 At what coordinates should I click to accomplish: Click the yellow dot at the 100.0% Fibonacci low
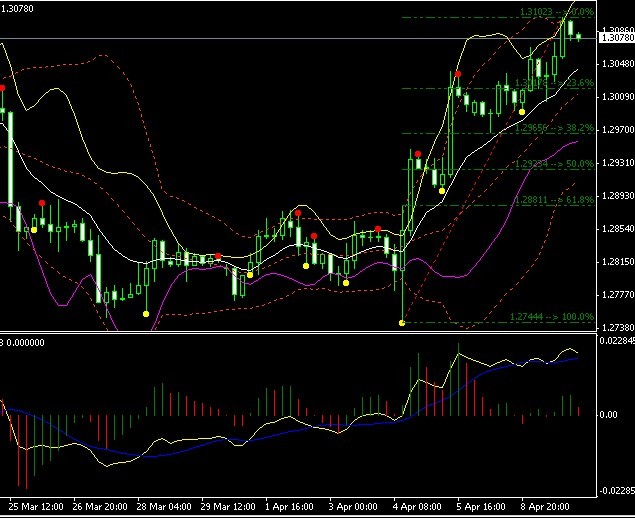click(402, 323)
